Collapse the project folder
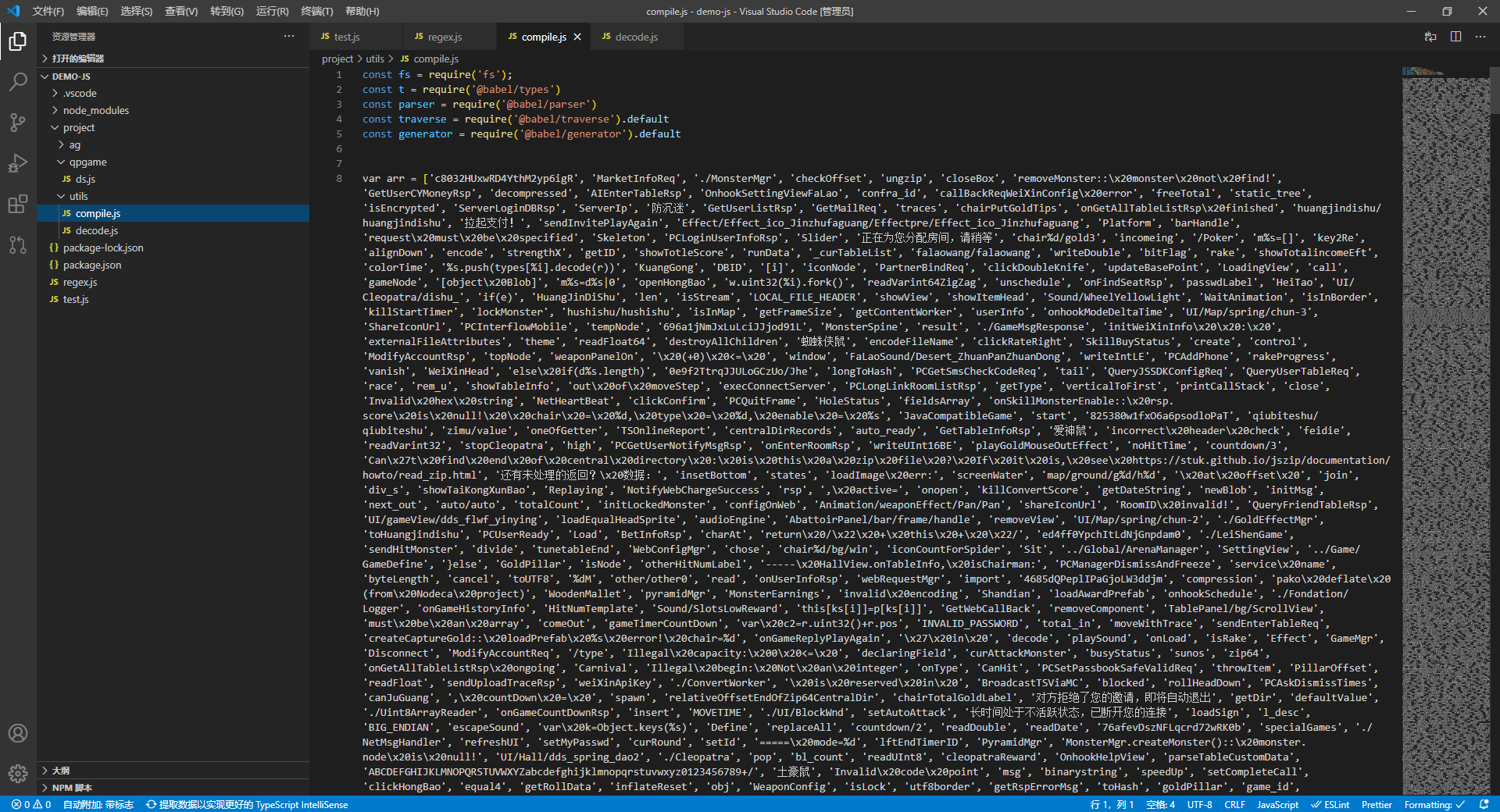The image size is (1500, 812). click(173, 127)
